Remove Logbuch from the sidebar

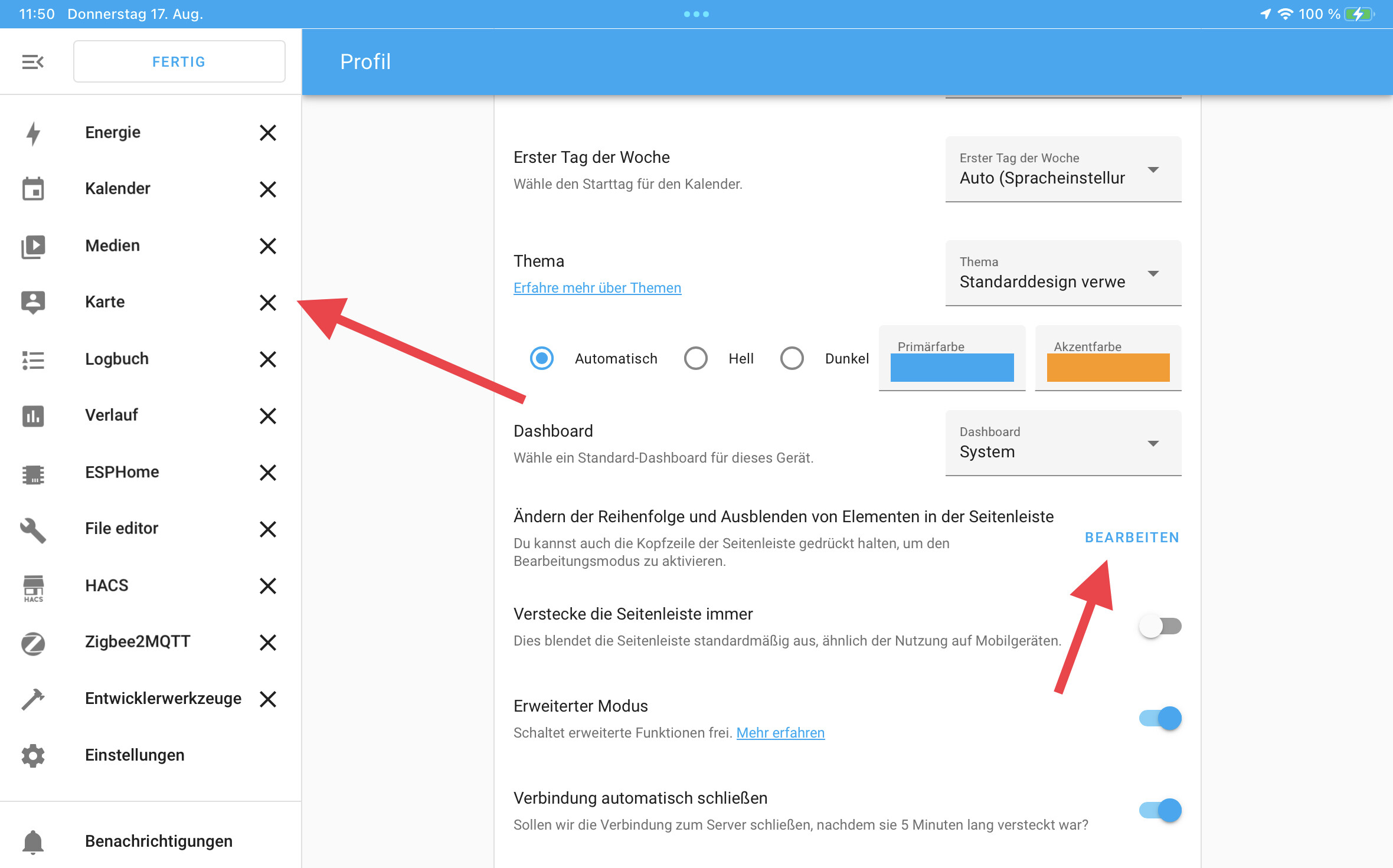coord(268,359)
